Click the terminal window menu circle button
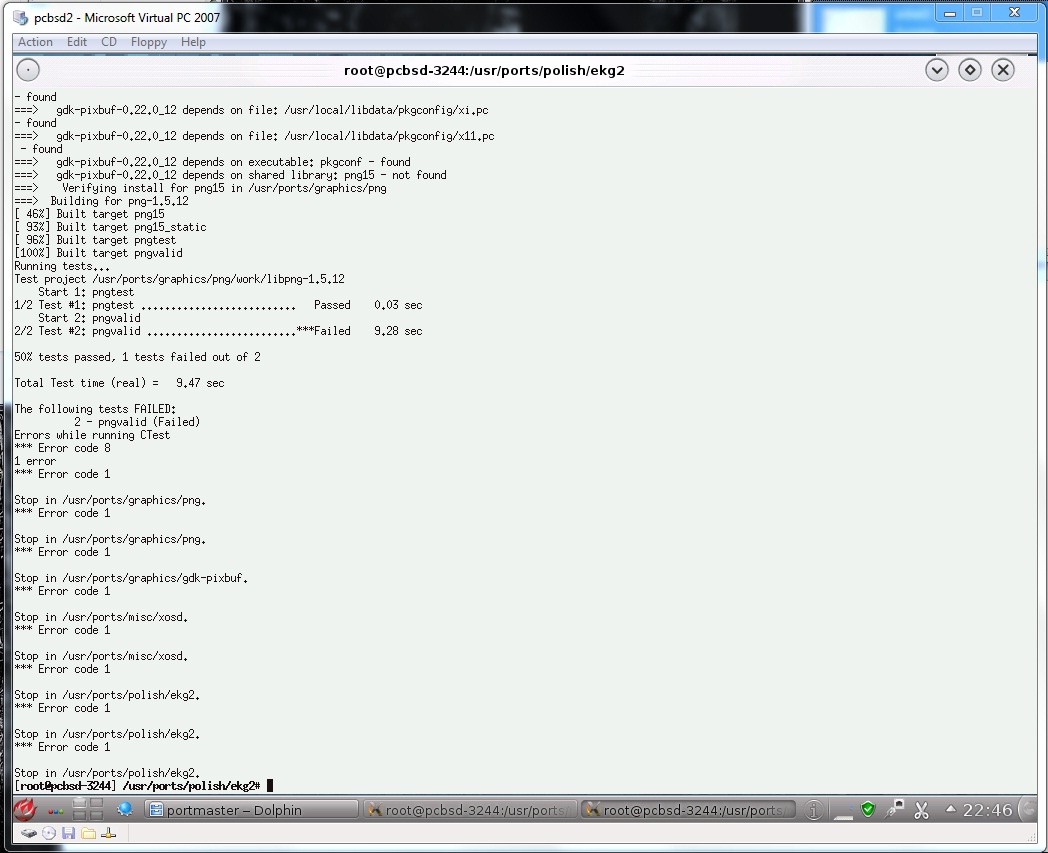Viewport: 1048px width, 853px height. pyautogui.click(x=28, y=70)
